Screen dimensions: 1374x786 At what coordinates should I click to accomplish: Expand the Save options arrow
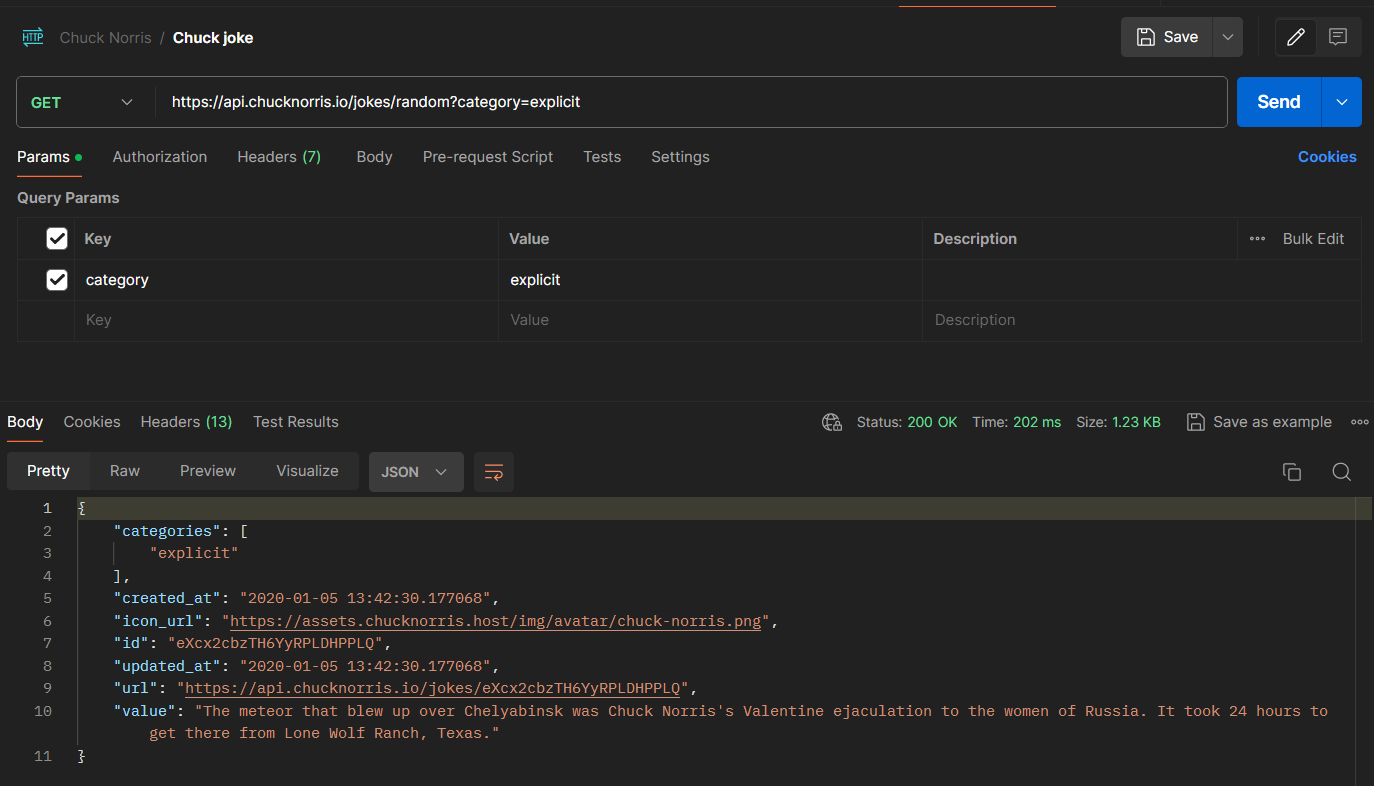1227,37
